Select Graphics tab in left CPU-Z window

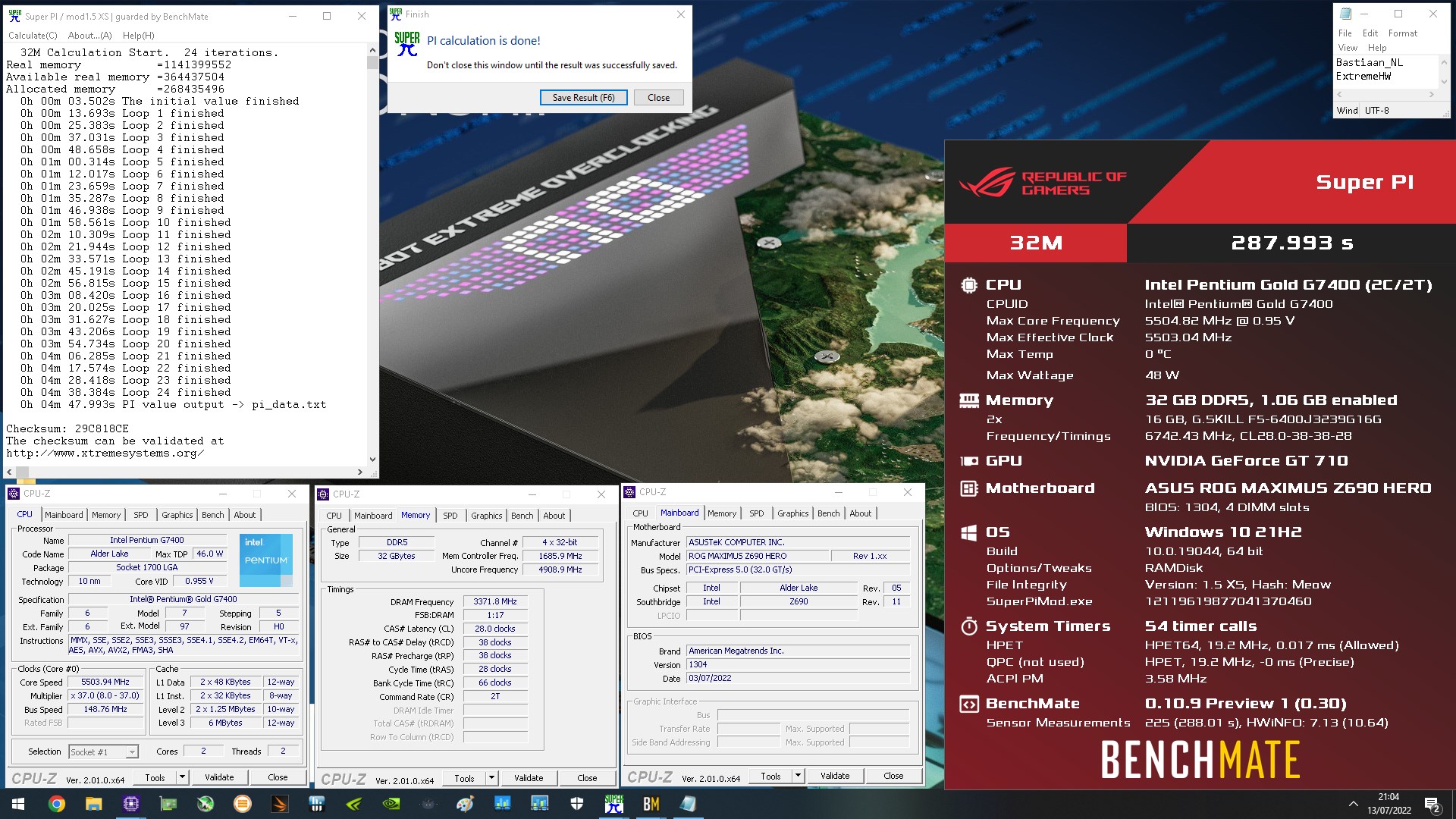pyautogui.click(x=177, y=515)
